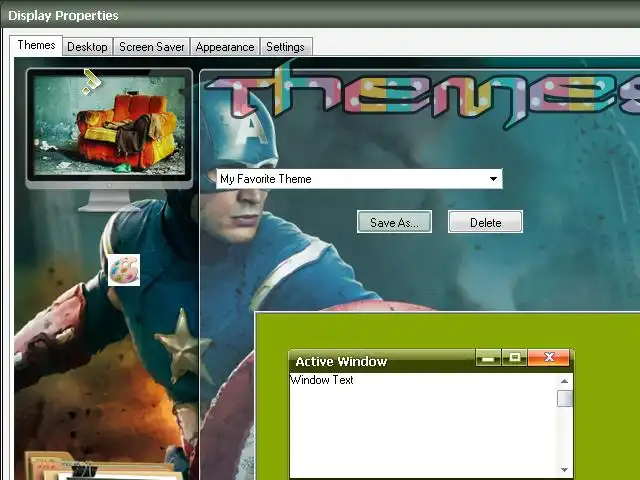Image resolution: width=640 pixels, height=480 pixels.
Task: Open the Desktop tab
Action: (87, 47)
